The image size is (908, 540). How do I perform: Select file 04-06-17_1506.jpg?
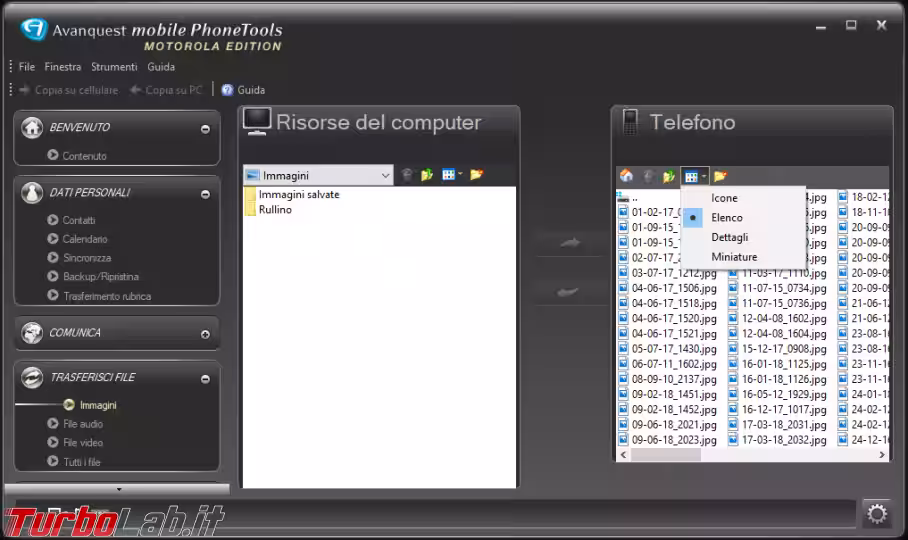pyautogui.click(x=674, y=288)
